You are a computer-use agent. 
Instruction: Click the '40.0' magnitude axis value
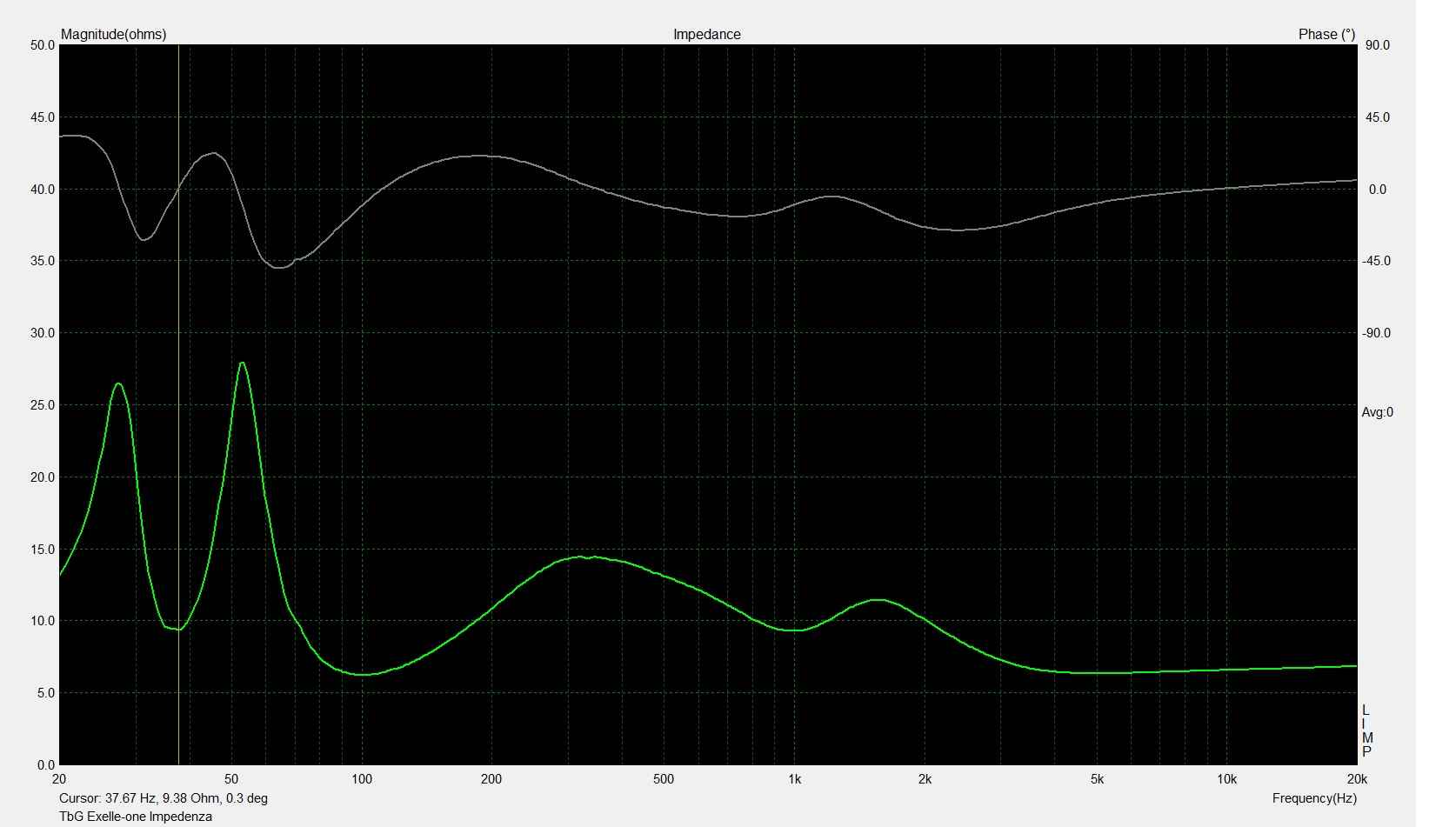click(43, 190)
